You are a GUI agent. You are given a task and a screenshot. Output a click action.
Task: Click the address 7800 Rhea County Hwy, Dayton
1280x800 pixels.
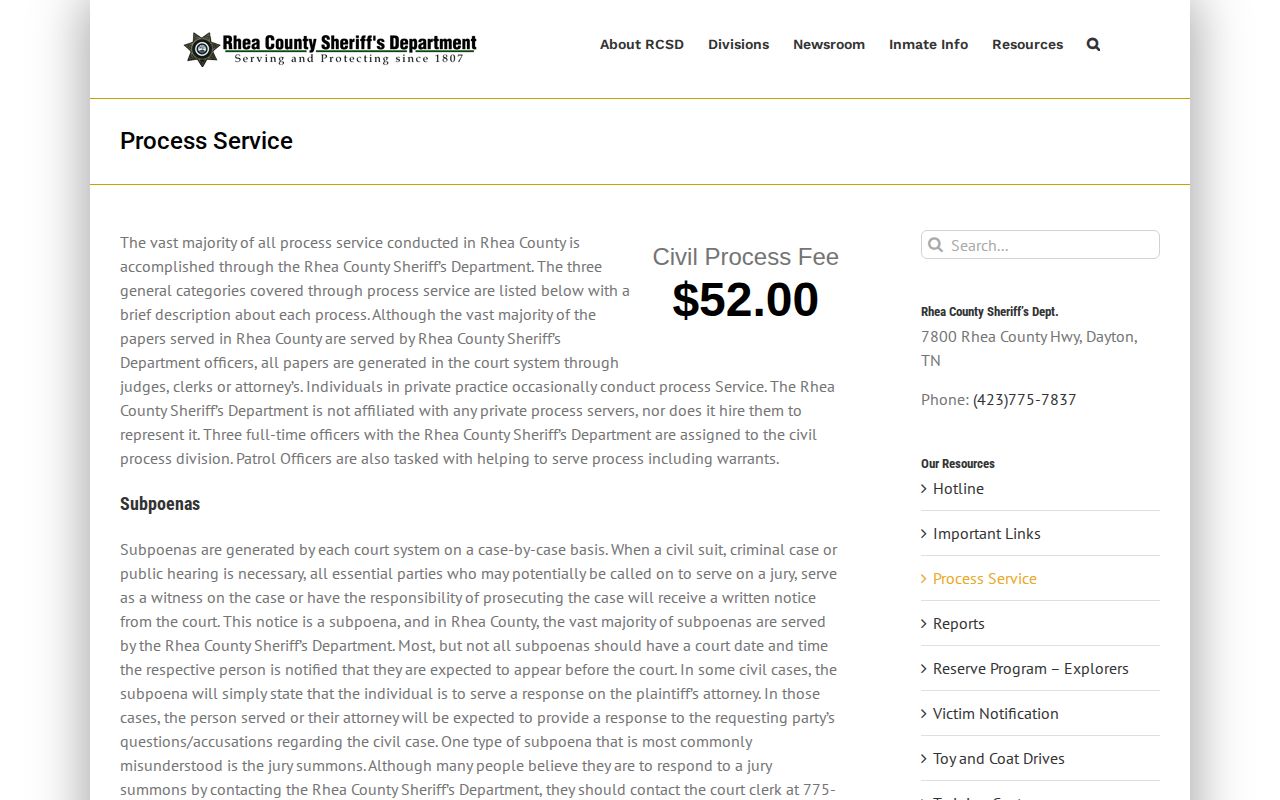[1029, 348]
